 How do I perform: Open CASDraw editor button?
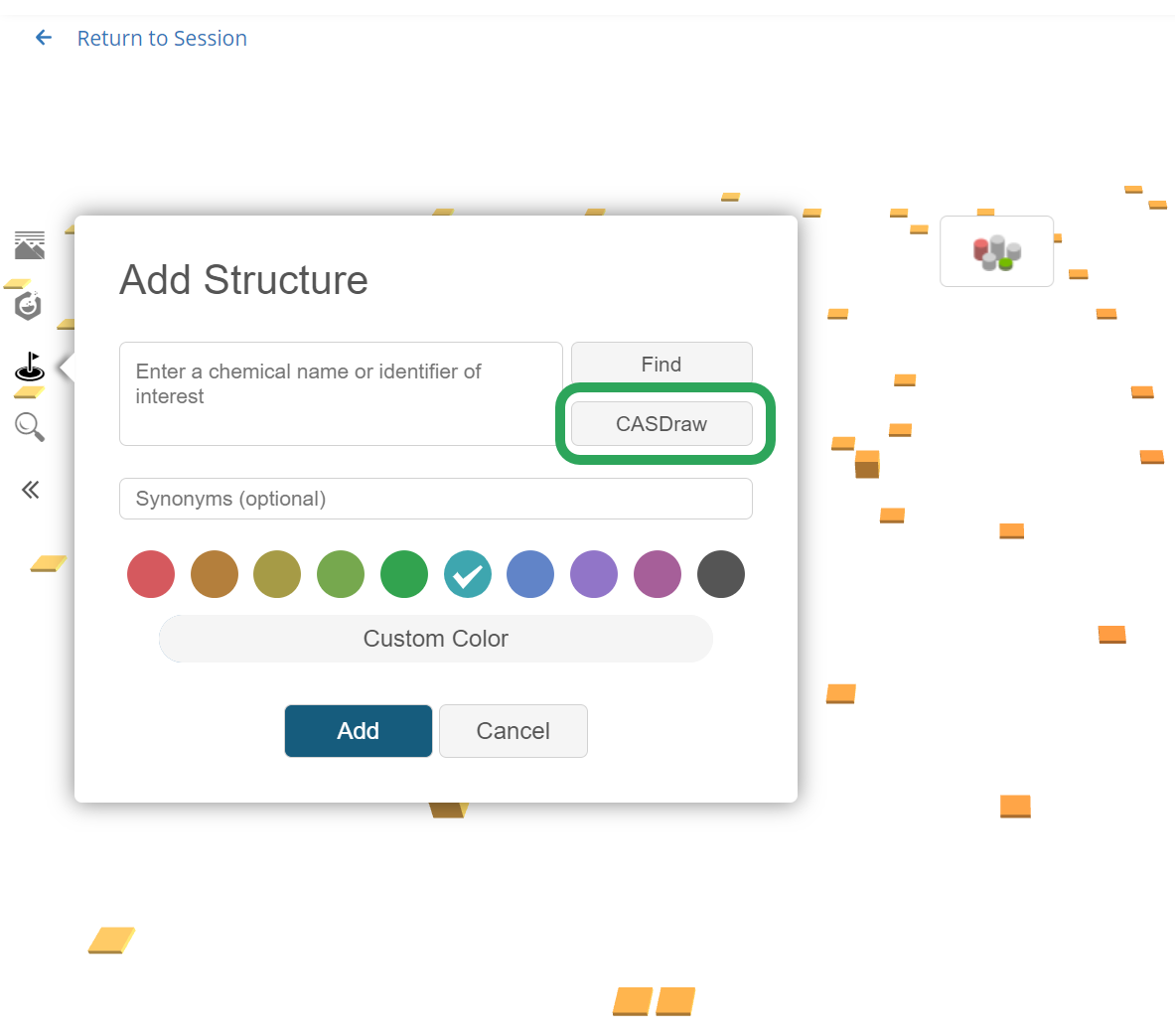[661, 423]
